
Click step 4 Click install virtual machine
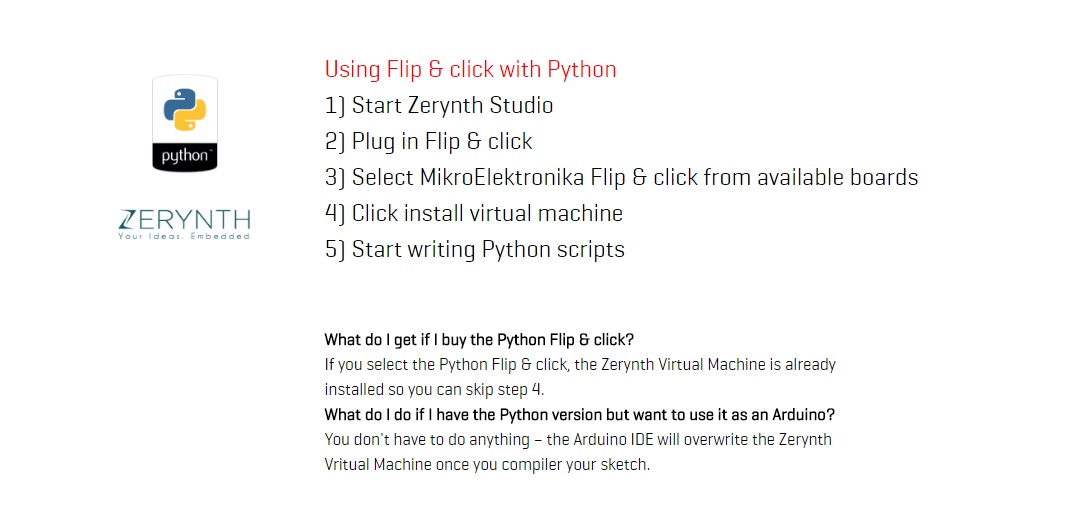point(474,213)
